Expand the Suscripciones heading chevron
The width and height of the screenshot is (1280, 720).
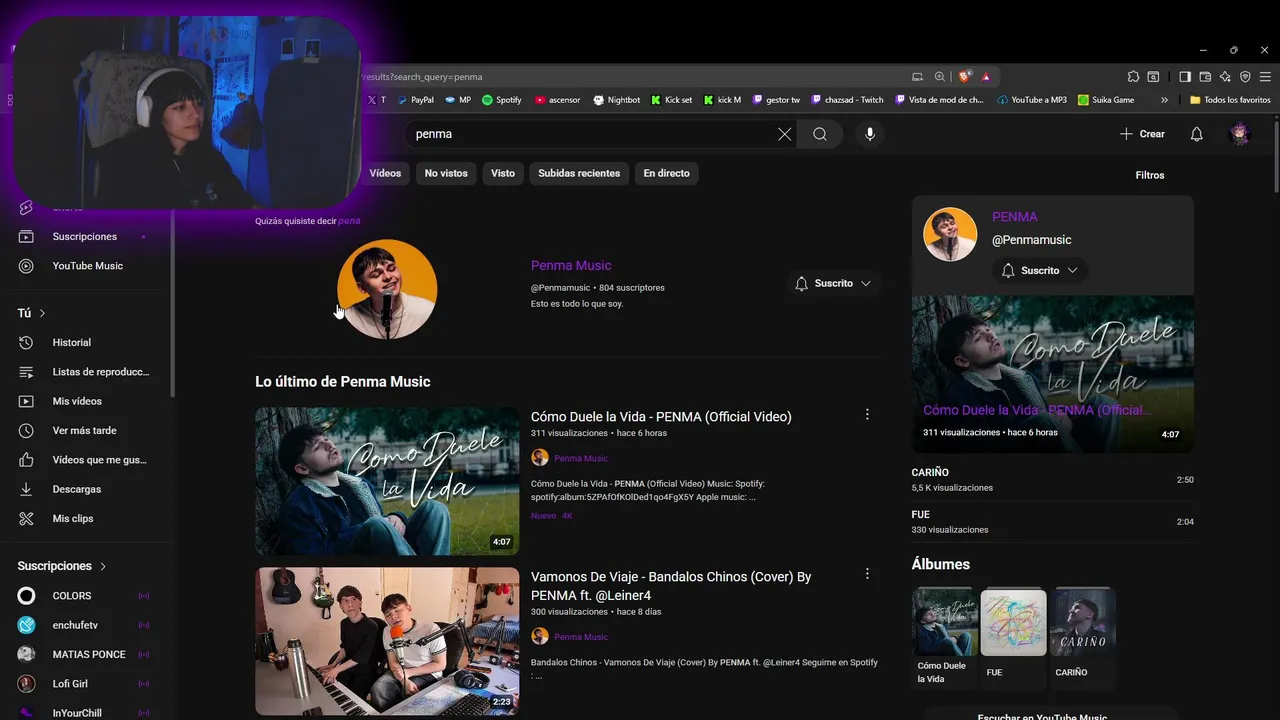[102, 566]
